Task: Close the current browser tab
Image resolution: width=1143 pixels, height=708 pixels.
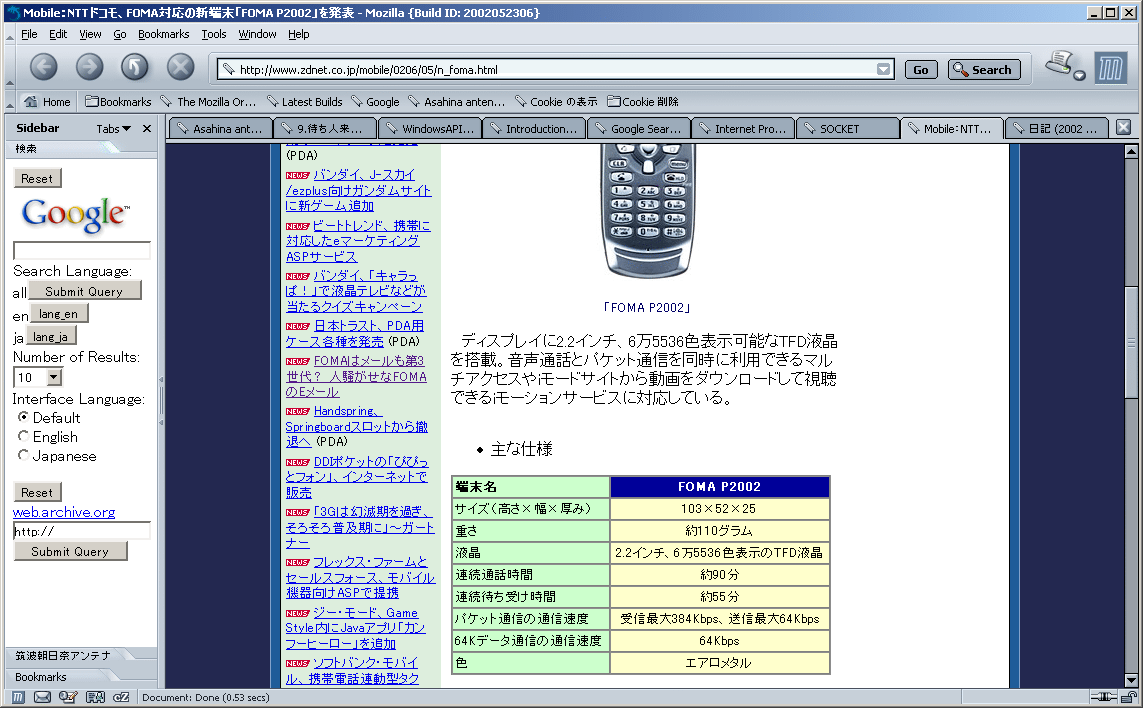Action: tap(1123, 127)
